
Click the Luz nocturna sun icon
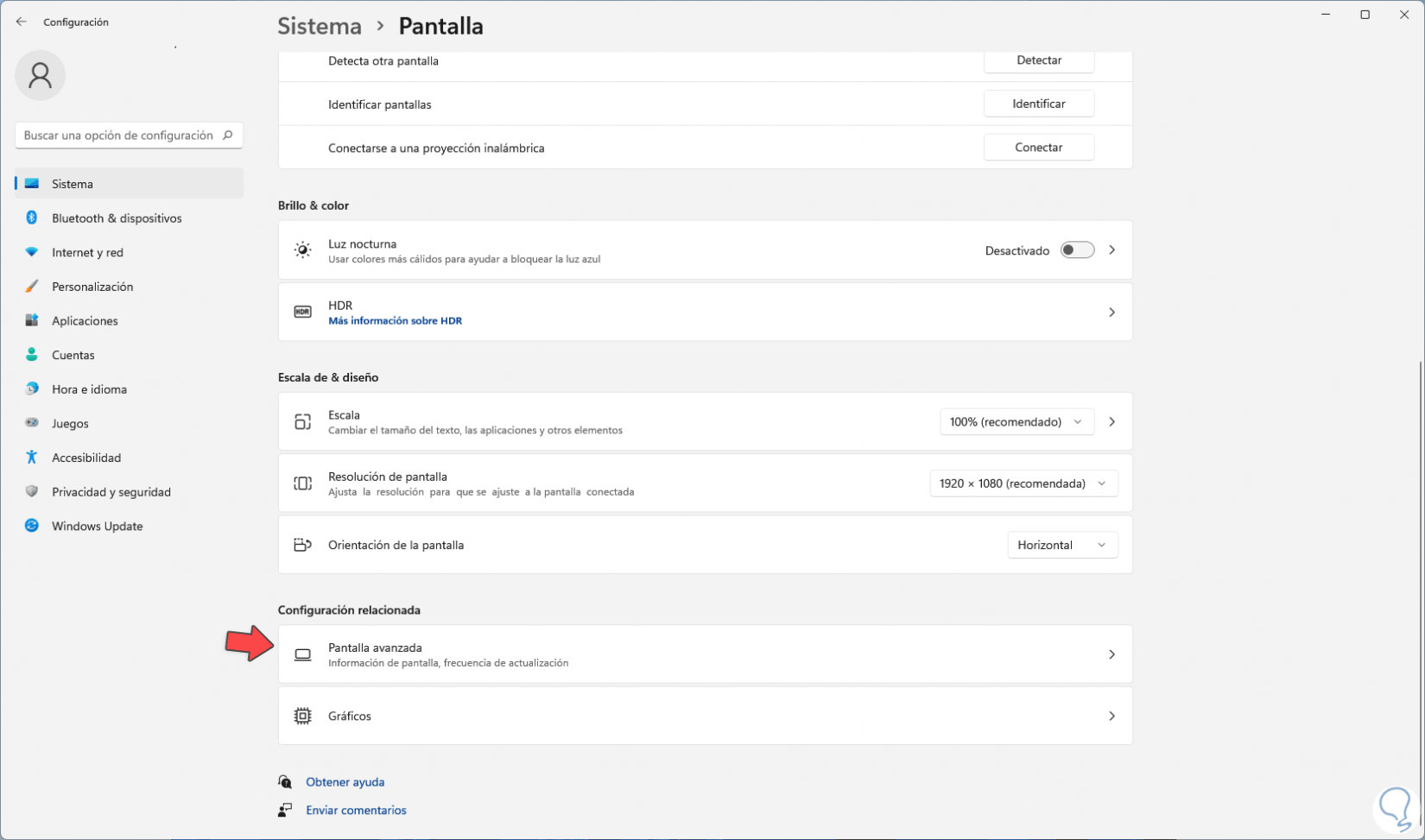[302, 250]
